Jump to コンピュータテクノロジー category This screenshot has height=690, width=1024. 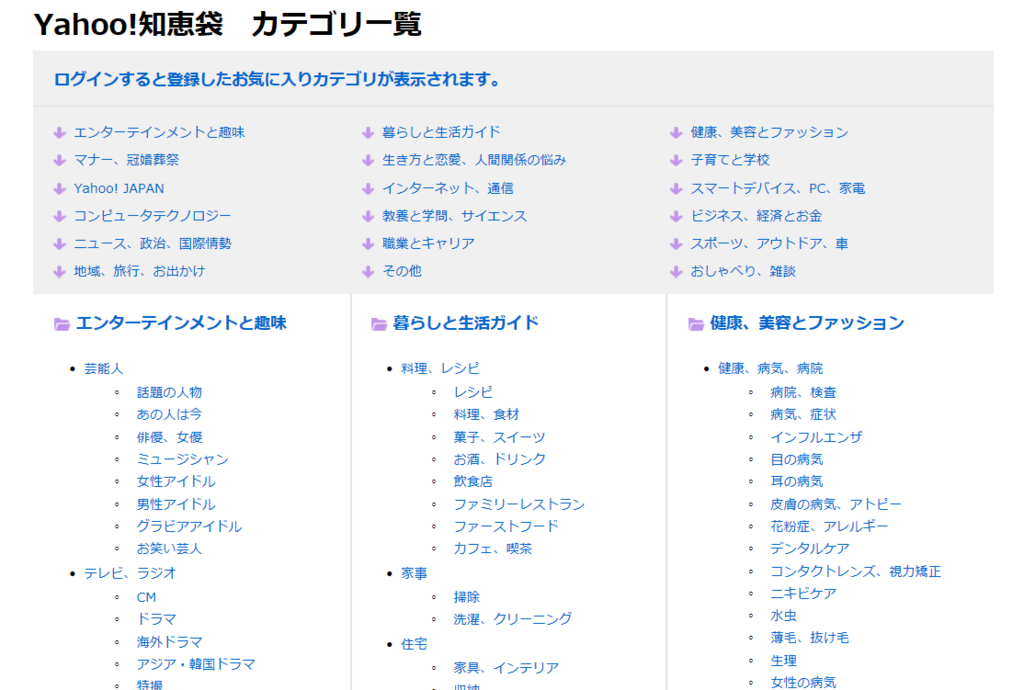pyautogui.click(x=152, y=216)
